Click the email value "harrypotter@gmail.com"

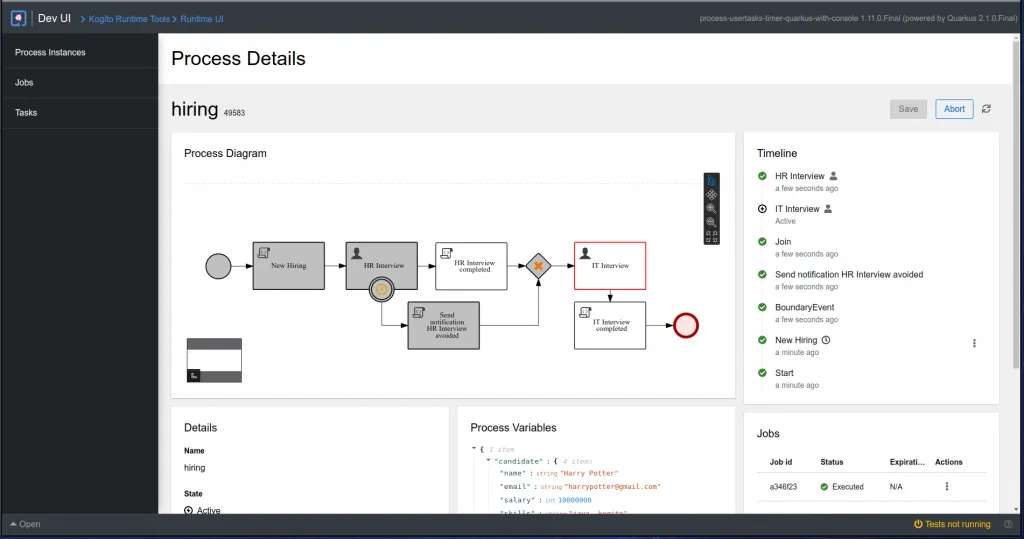point(612,486)
